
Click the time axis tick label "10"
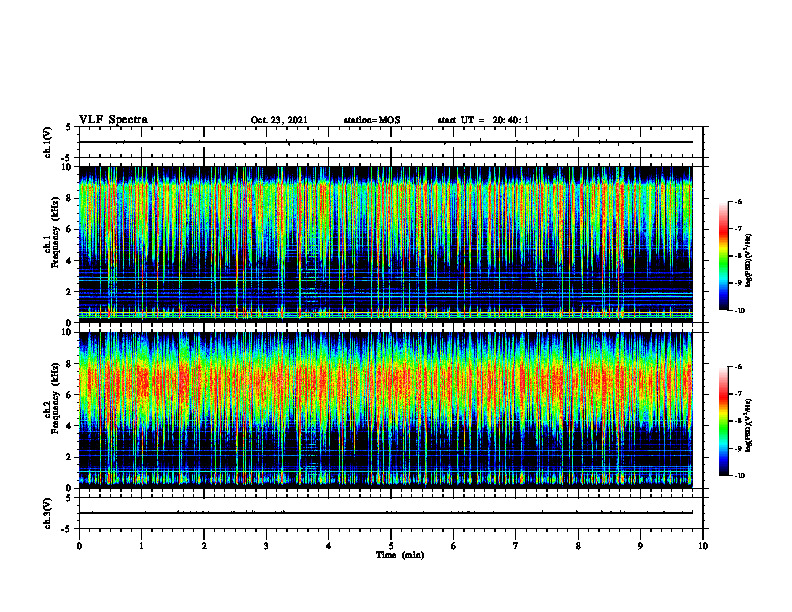[x=703, y=546]
